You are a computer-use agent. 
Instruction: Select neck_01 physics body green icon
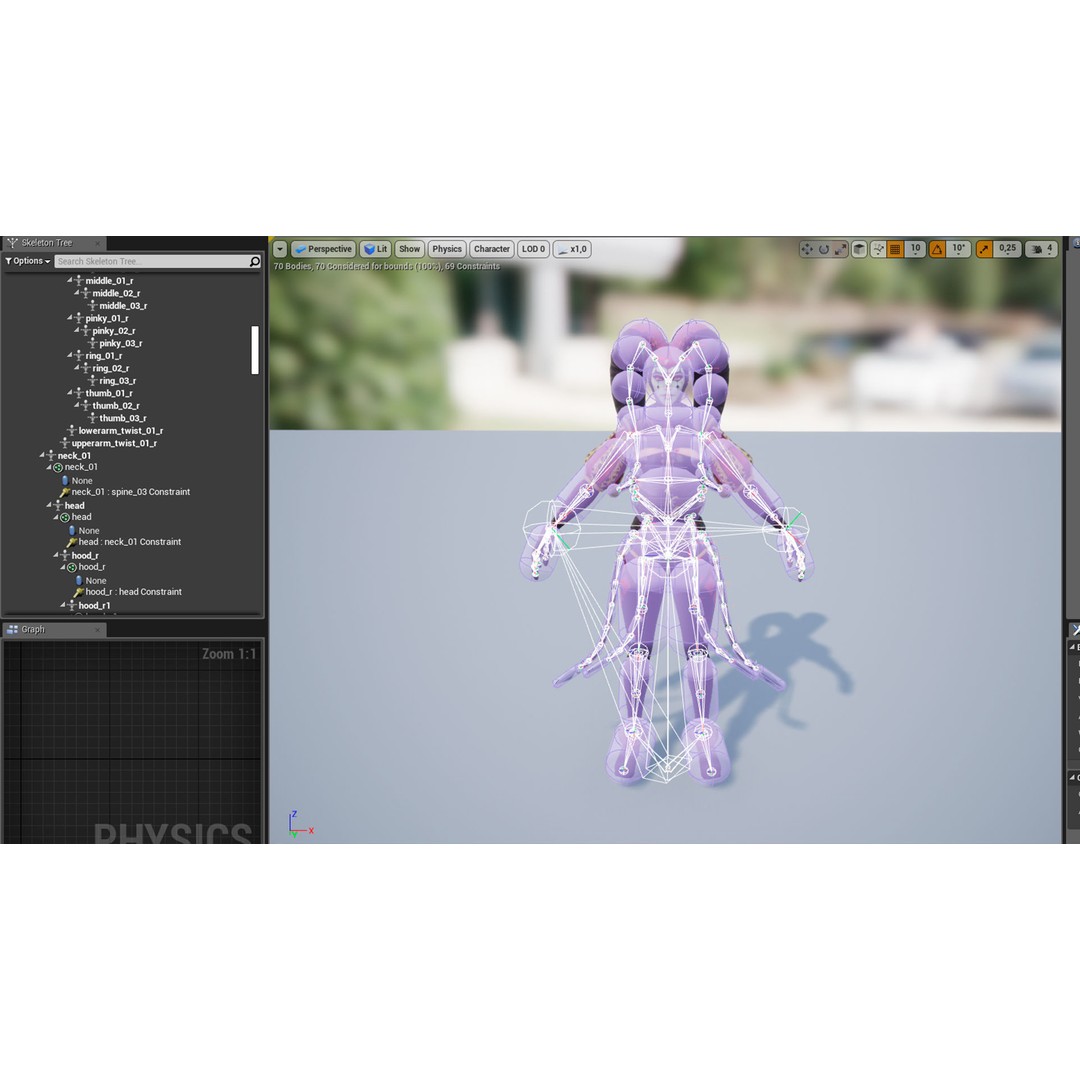tap(59, 468)
